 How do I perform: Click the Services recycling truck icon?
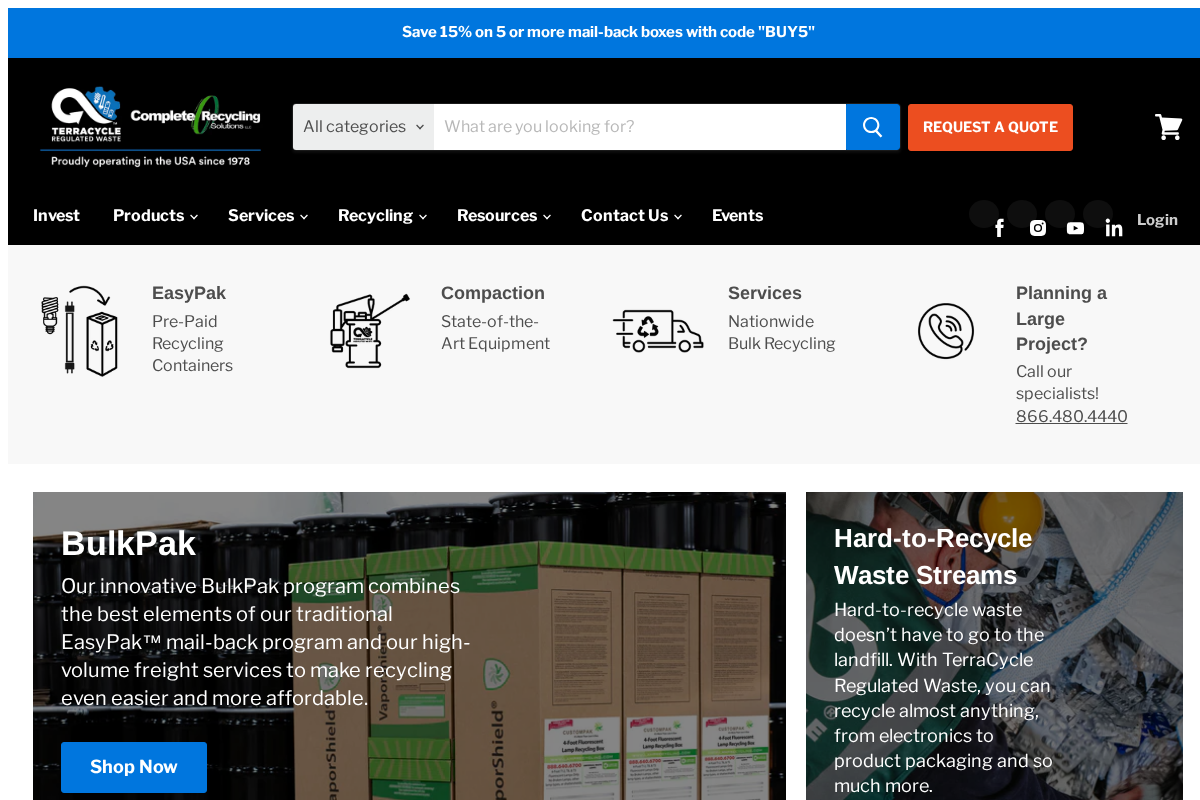[x=658, y=330]
